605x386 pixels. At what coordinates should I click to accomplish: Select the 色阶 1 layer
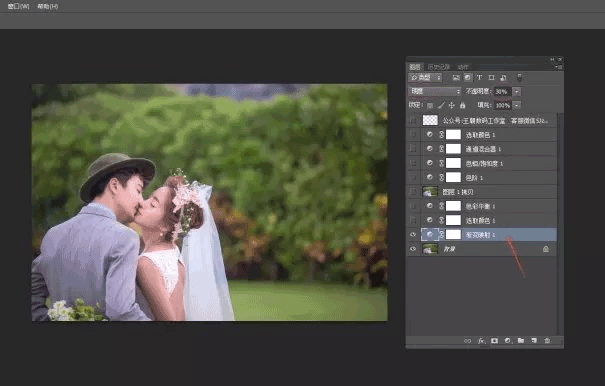pyautogui.click(x=482, y=177)
